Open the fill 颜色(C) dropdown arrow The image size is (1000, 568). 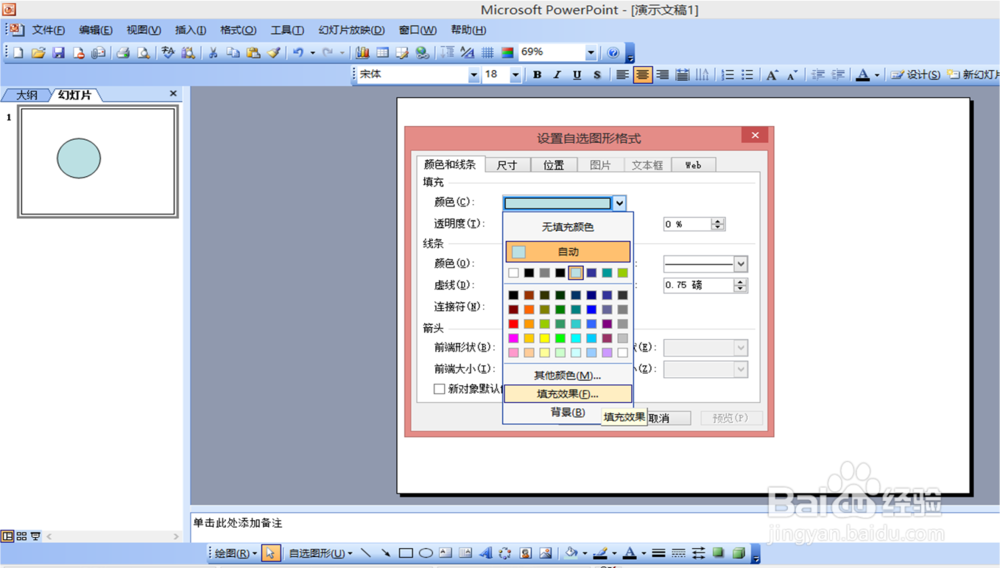pyautogui.click(x=619, y=203)
